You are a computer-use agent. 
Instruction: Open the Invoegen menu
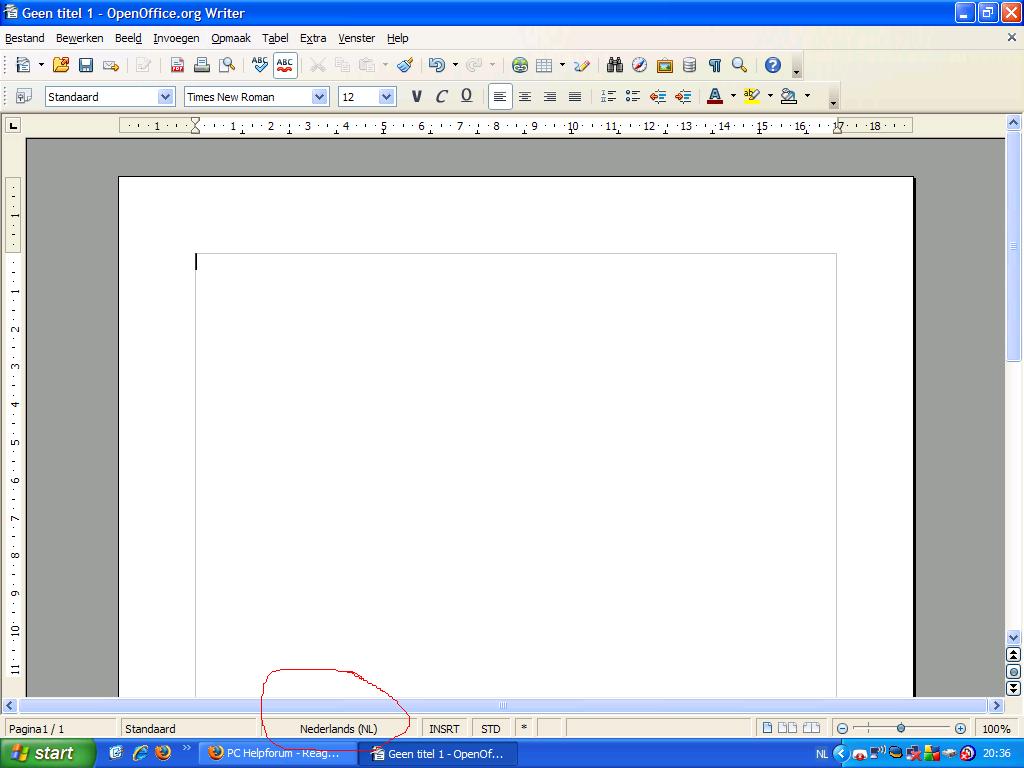(x=176, y=39)
